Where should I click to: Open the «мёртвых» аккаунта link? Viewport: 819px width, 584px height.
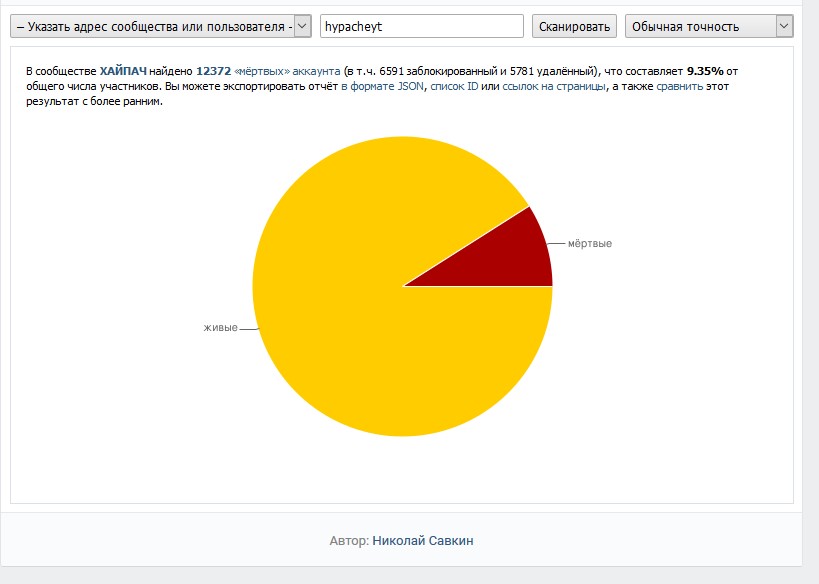[287, 71]
